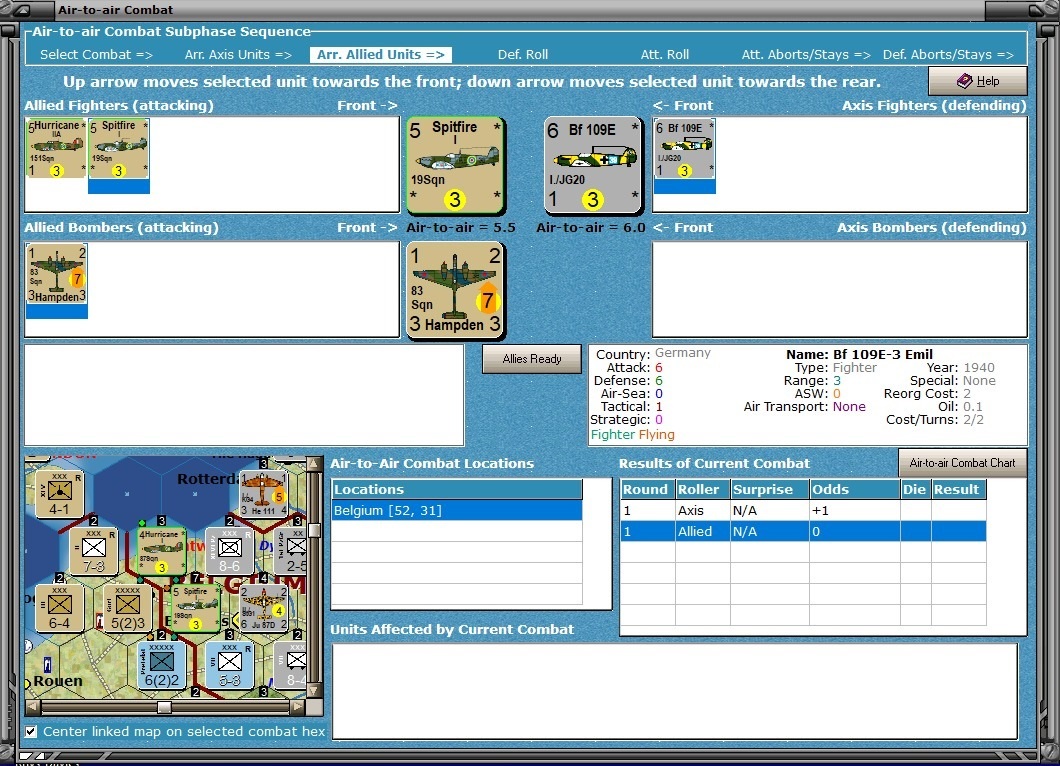Toggle Center linked map on selected combat hex
Image resolution: width=1060 pixels, height=766 pixels.
[x=30, y=731]
